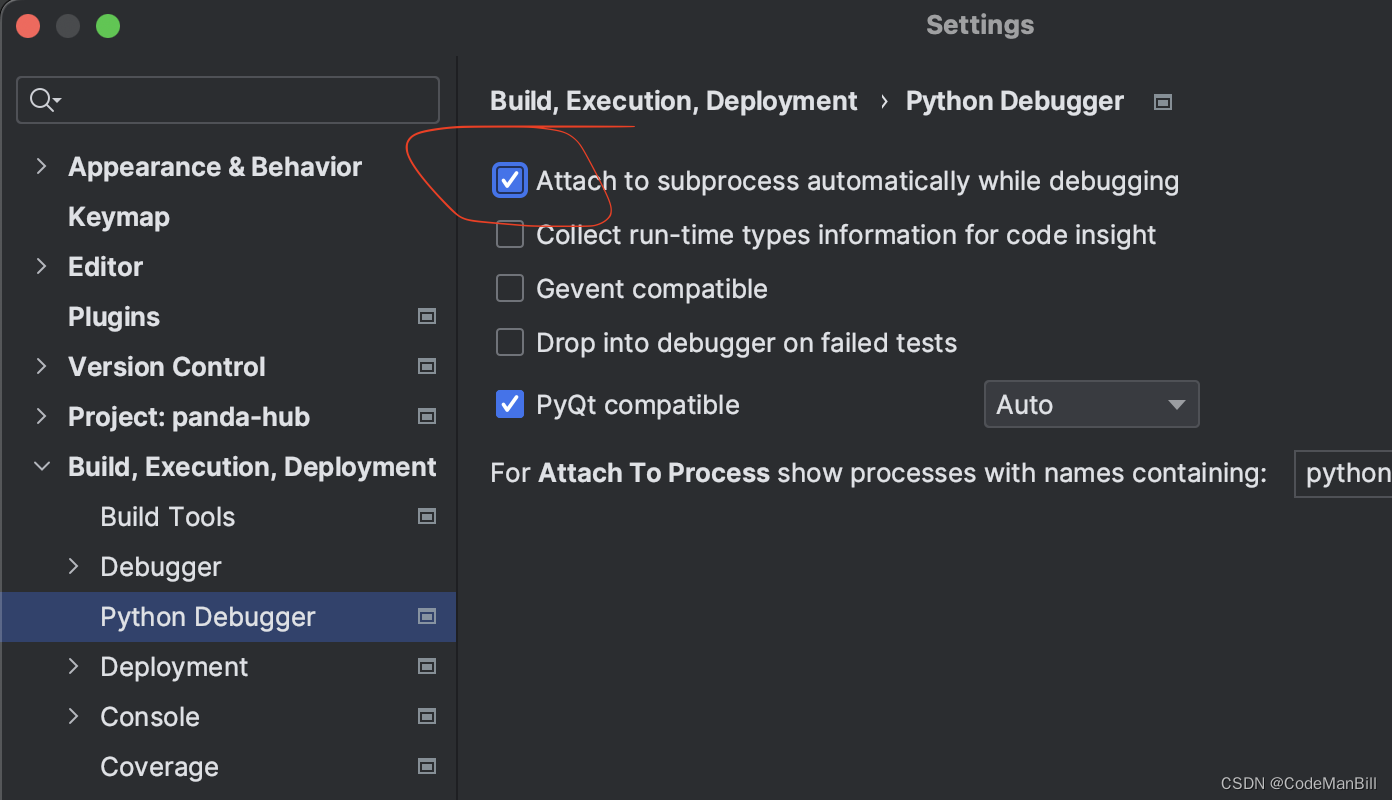
Task: Click the project-level icon beside Coverage
Action: [x=427, y=767]
